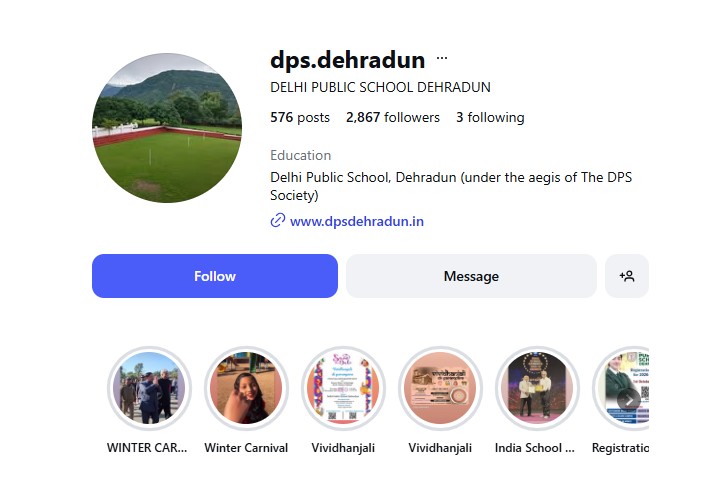
Task: View the 3 following list
Action: coord(490,117)
